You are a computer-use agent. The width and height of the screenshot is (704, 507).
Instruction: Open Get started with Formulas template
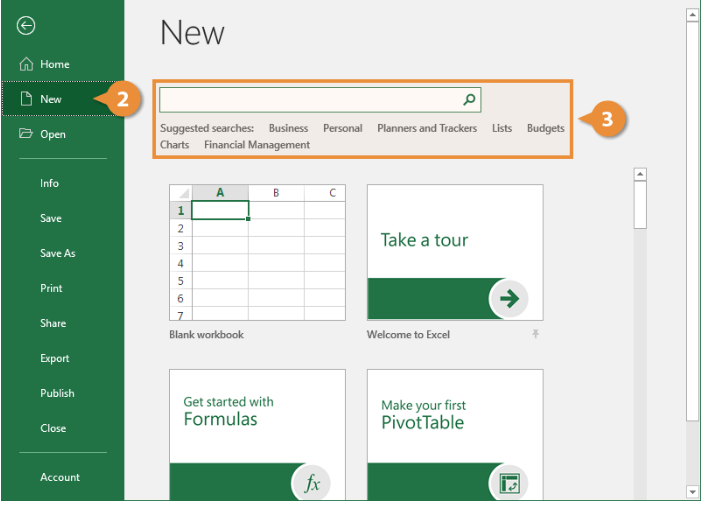click(257, 434)
